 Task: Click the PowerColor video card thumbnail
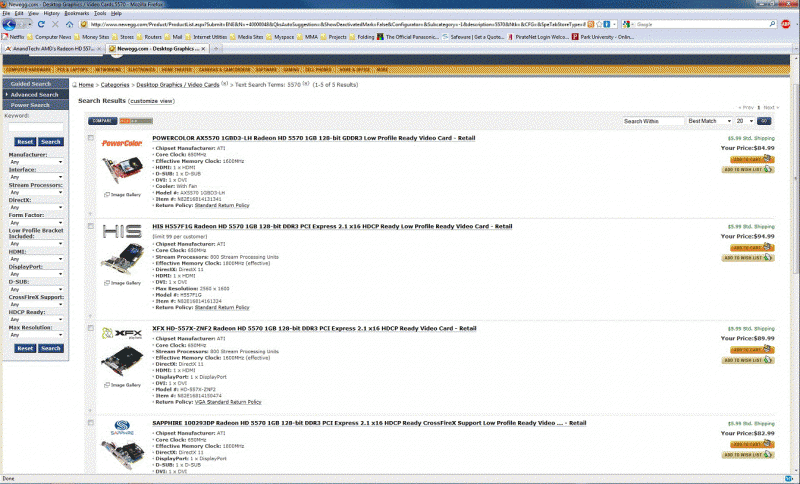(x=122, y=170)
